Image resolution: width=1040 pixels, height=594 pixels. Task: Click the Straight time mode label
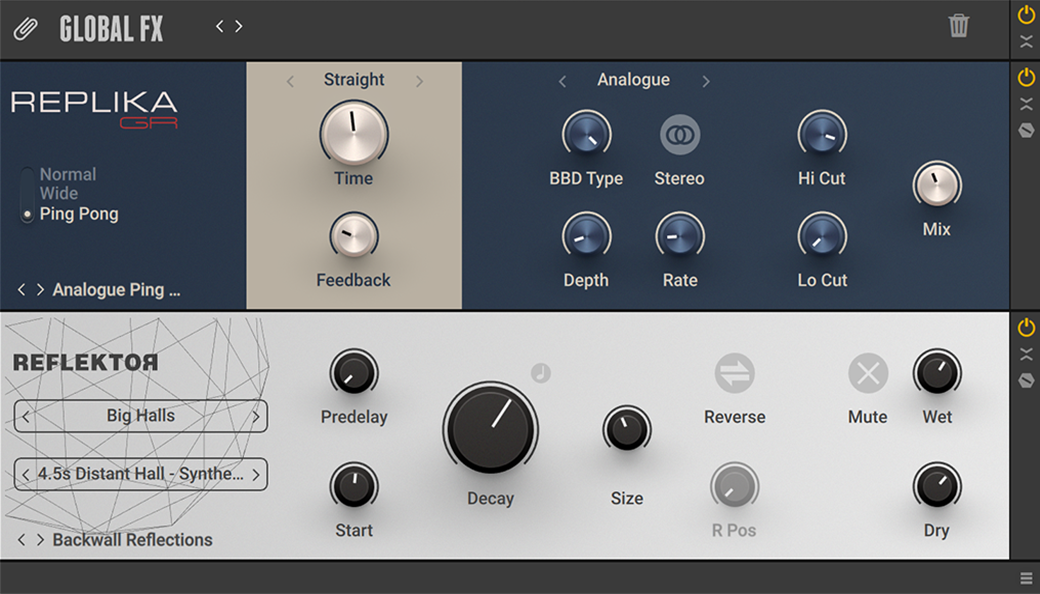[x=354, y=80]
